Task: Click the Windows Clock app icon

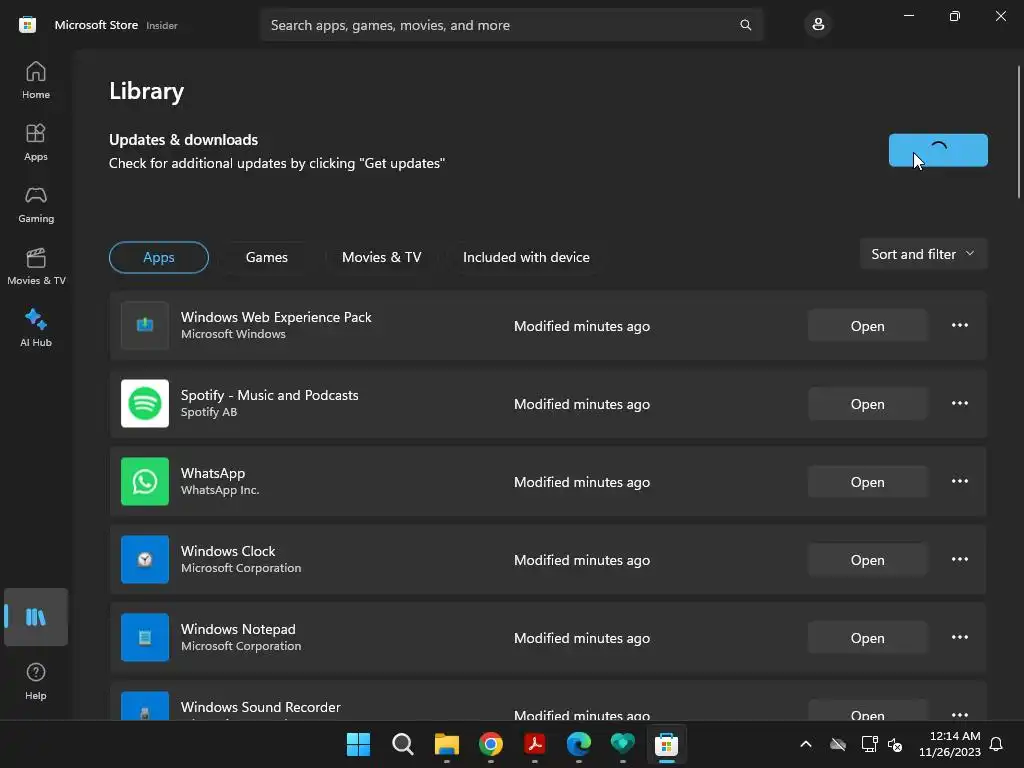Action: [x=145, y=560]
